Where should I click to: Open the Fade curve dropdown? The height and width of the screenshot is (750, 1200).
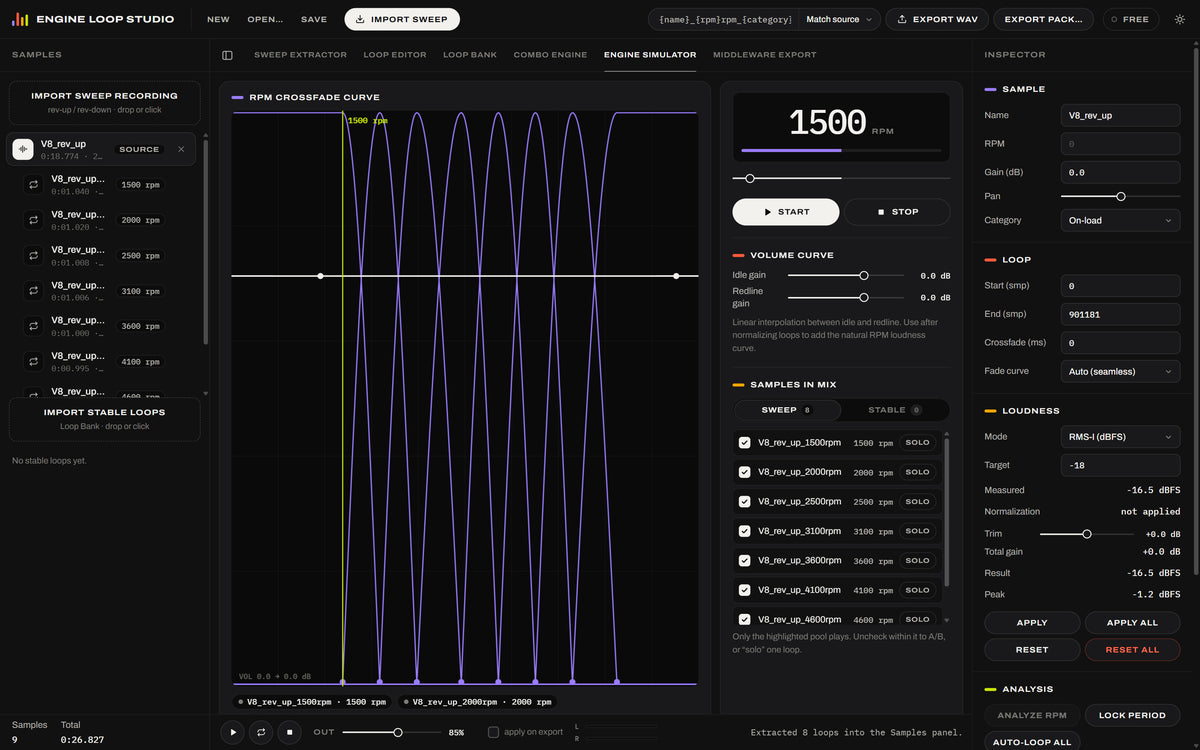1120,371
